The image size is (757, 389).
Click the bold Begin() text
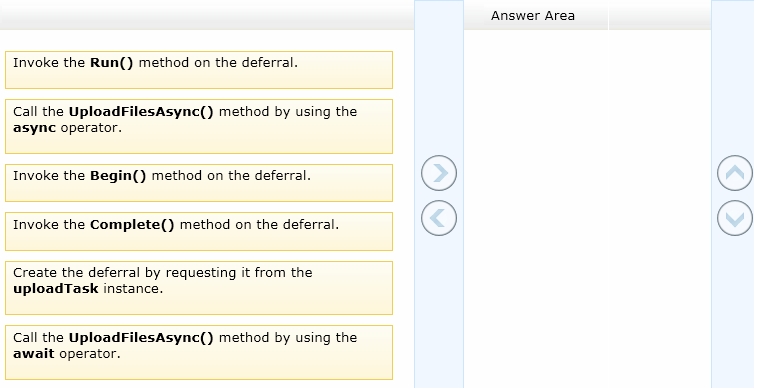(118, 176)
